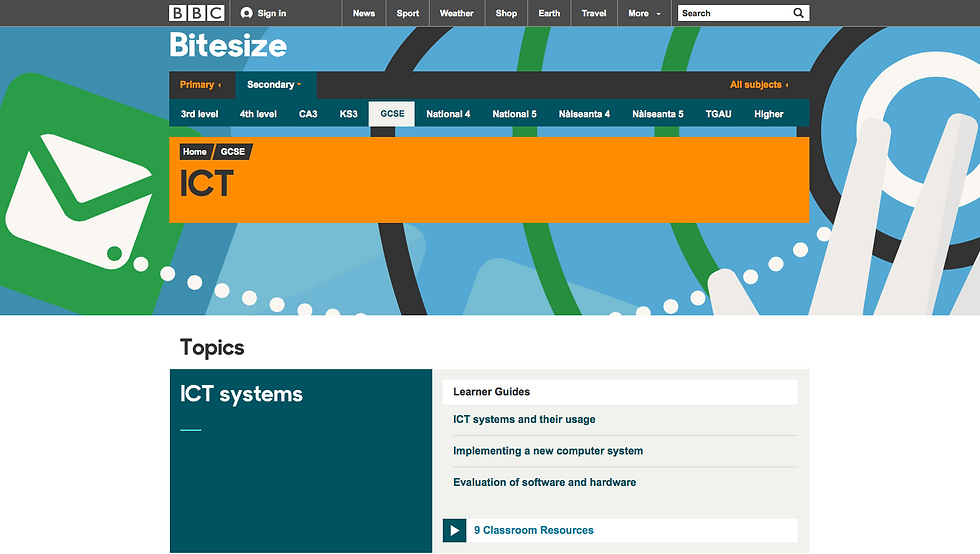The height and width of the screenshot is (554, 980).
Task: Select the Nàiseanta 4 tab
Action: [584, 114]
